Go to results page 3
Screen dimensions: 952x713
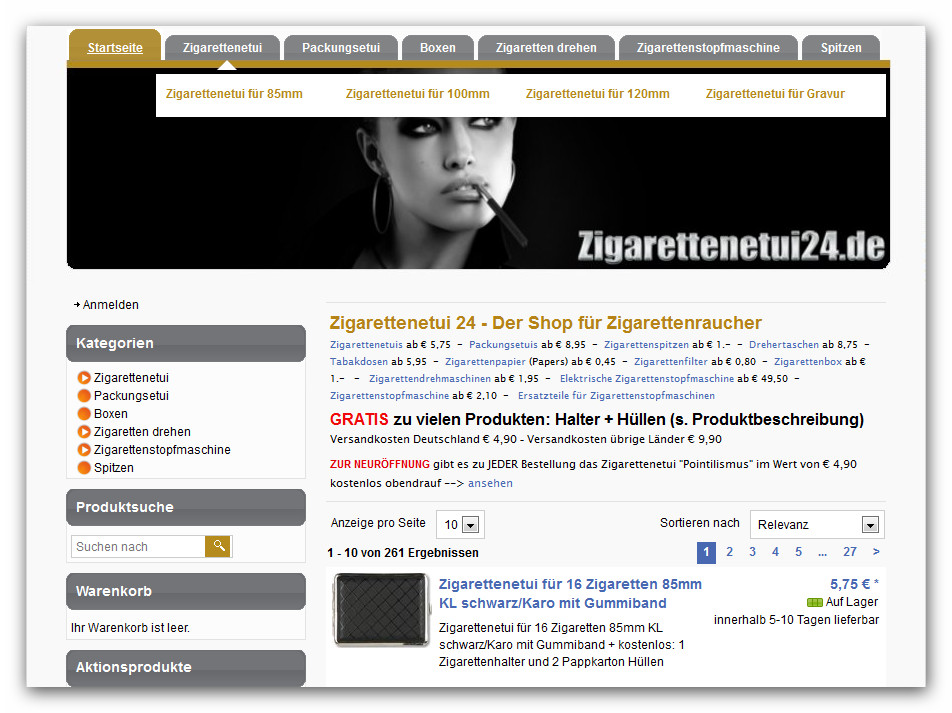752,551
